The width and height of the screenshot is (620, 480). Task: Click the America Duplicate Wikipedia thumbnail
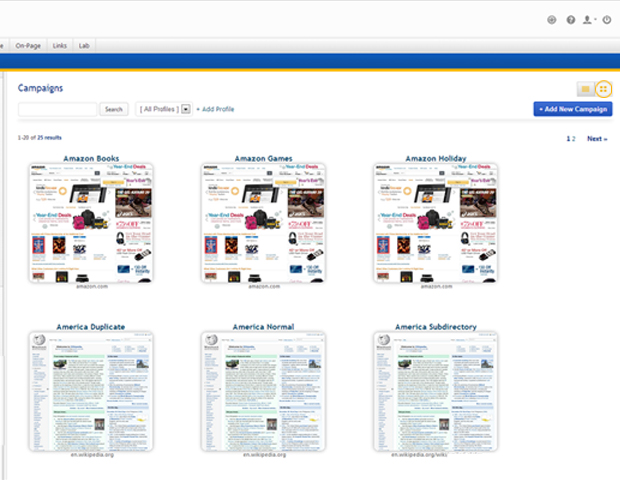pyautogui.click(x=91, y=391)
